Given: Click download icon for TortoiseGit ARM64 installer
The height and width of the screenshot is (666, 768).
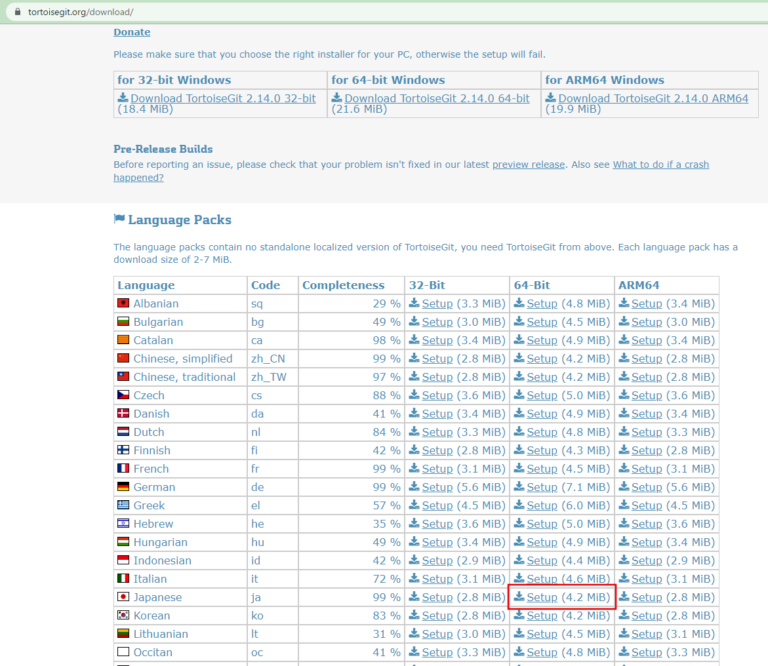Looking at the screenshot, I should tap(551, 98).
